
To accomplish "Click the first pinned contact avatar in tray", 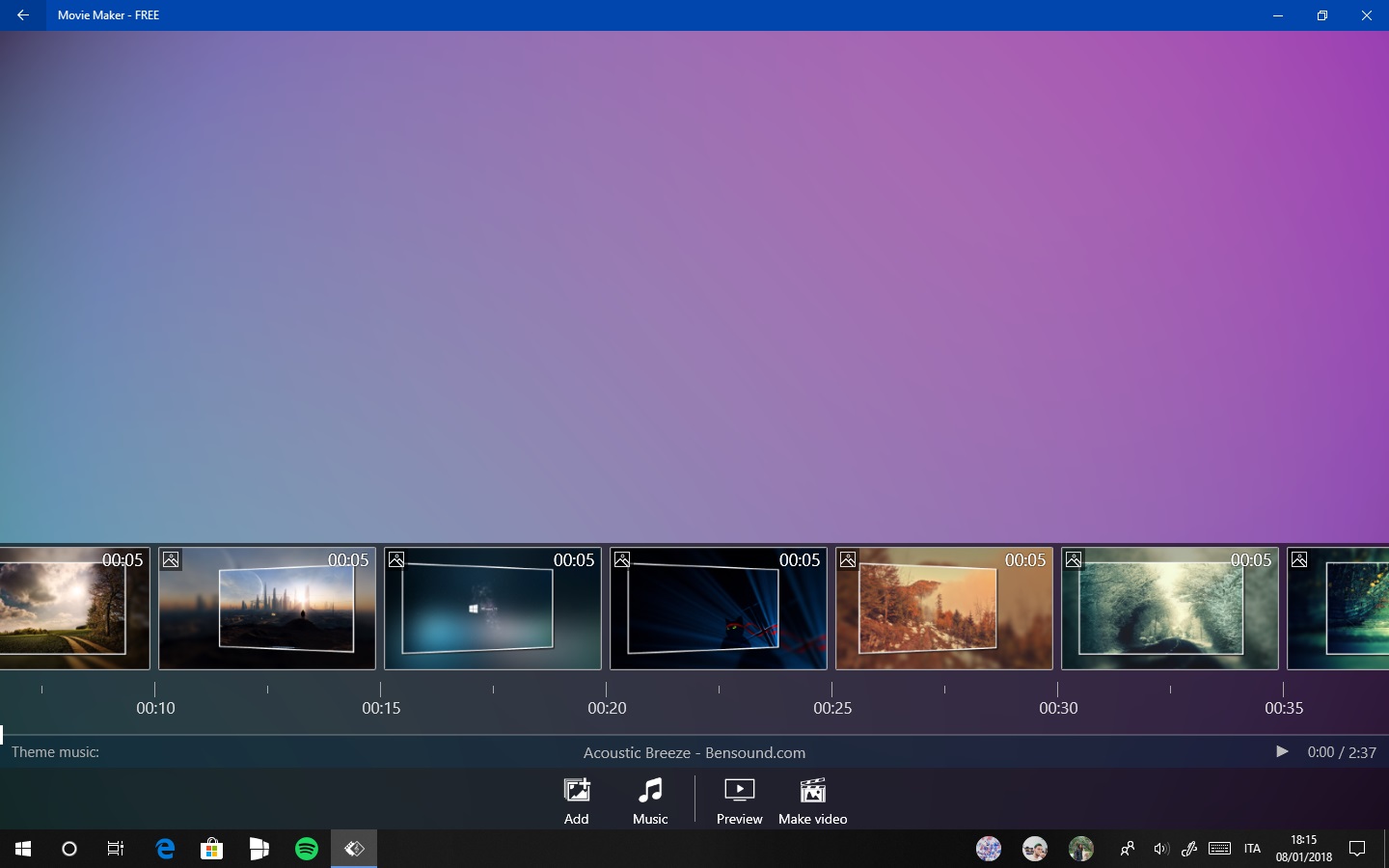I will click(989, 849).
